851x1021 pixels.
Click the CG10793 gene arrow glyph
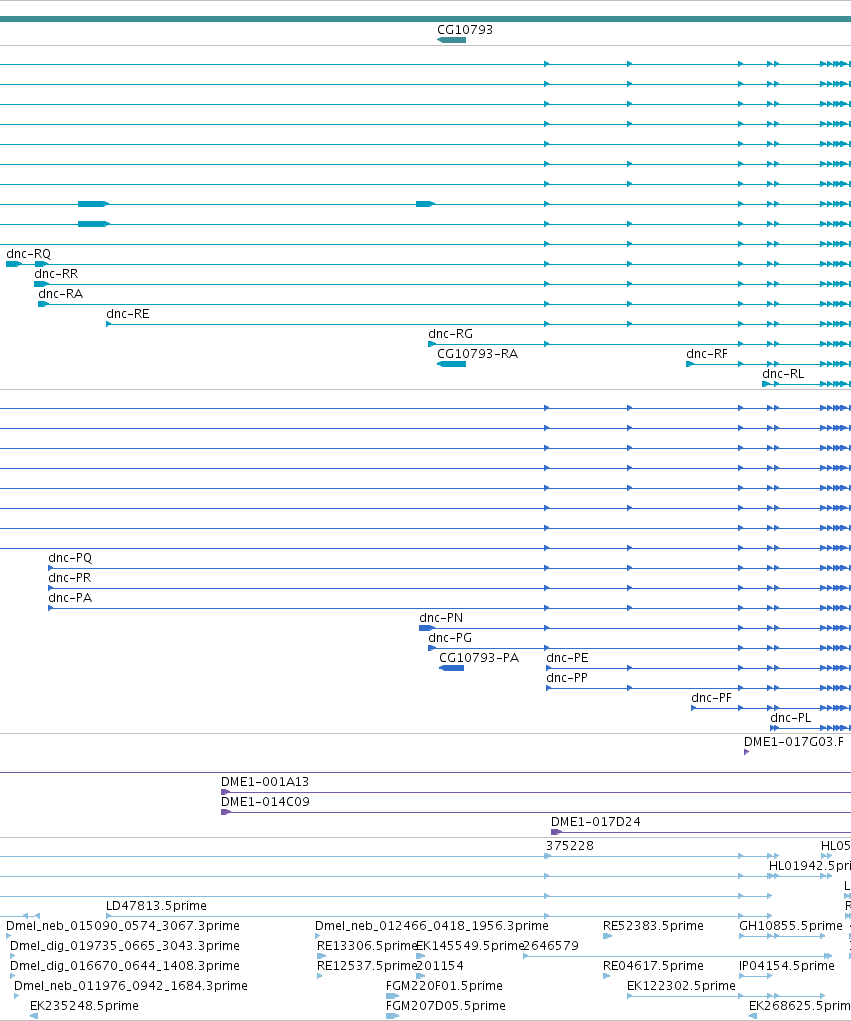451,40
